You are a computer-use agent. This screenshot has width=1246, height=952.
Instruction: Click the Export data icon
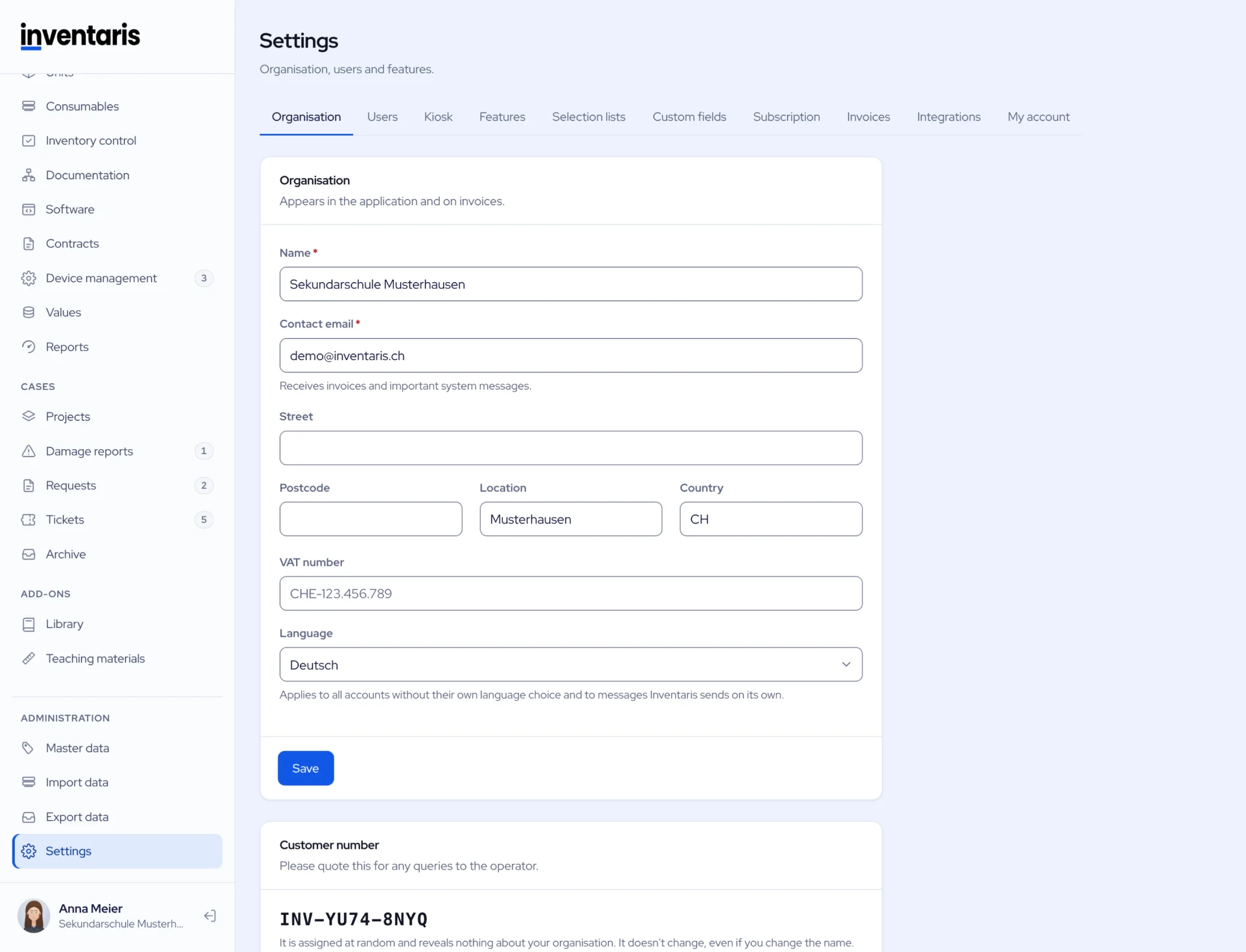point(29,817)
